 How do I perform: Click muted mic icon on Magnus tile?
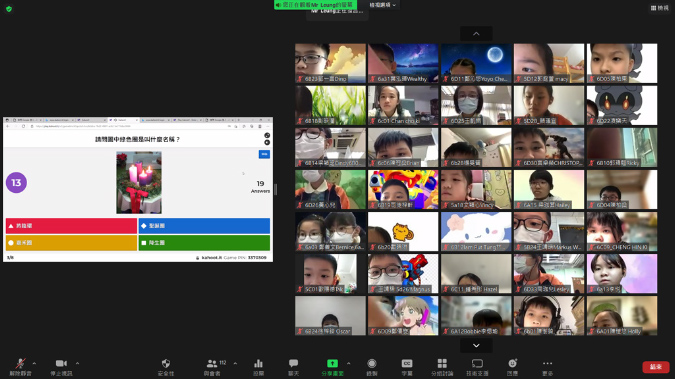coord(373,289)
